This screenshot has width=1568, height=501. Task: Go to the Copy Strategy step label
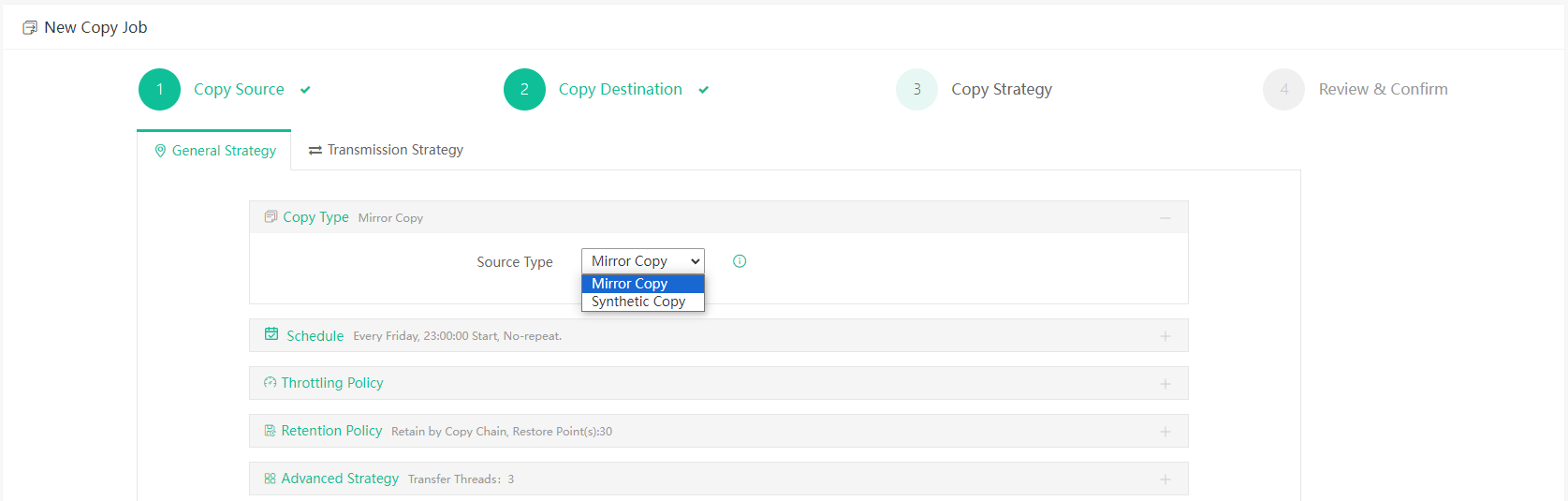click(1002, 89)
